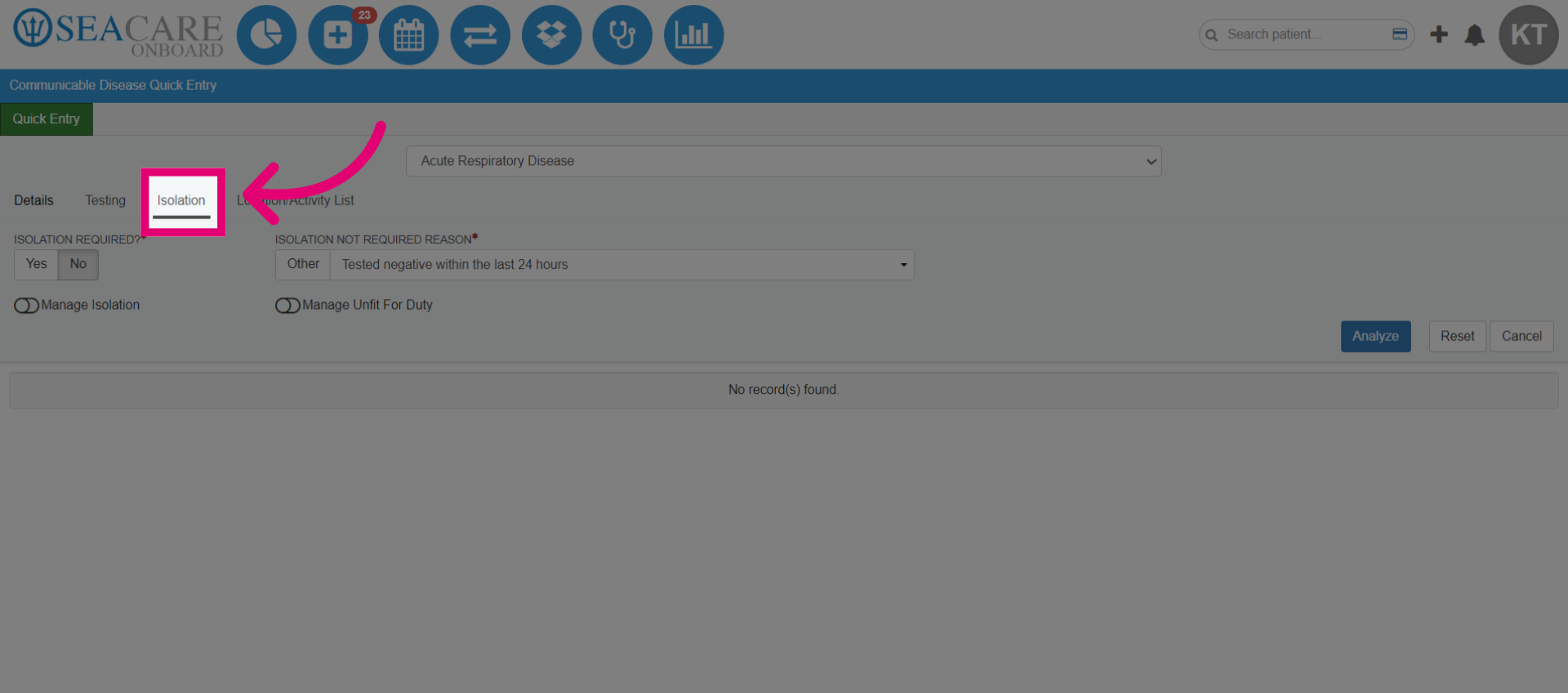The image size is (1568, 693).
Task: Click the magnifier icon in search box
Action: (x=1212, y=35)
